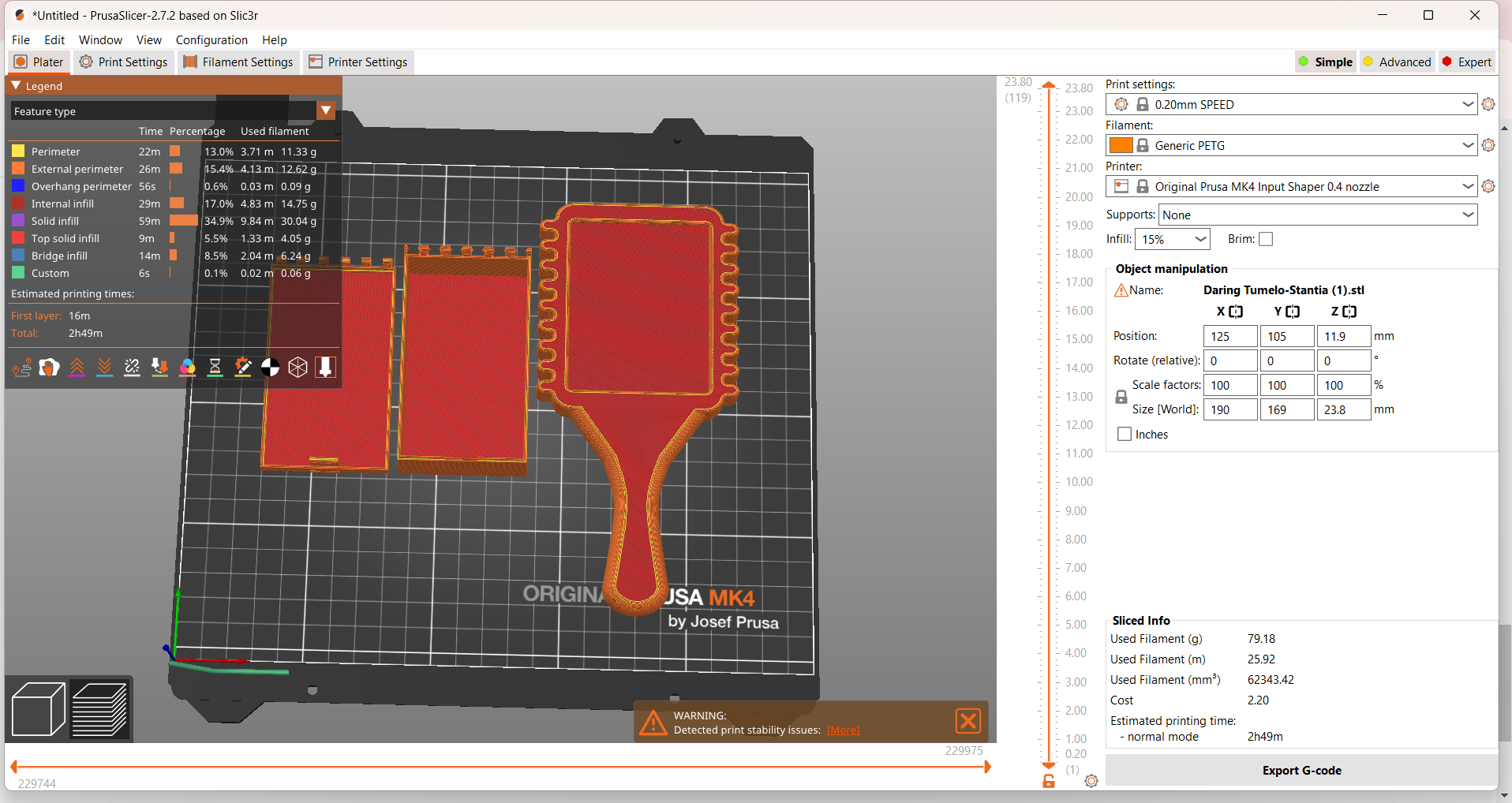Viewport: 1512px width, 803px height.
Task: Click the Position X input field
Action: click(x=1230, y=336)
